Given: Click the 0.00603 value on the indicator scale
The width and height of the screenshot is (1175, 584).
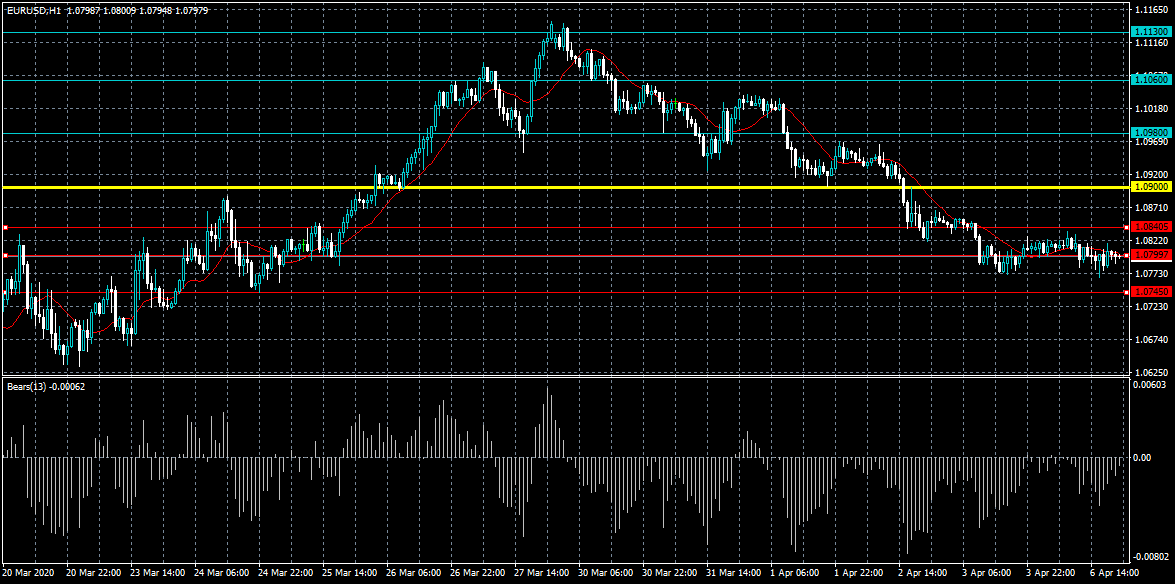Looking at the screenshot, I should coord(1151,385).
